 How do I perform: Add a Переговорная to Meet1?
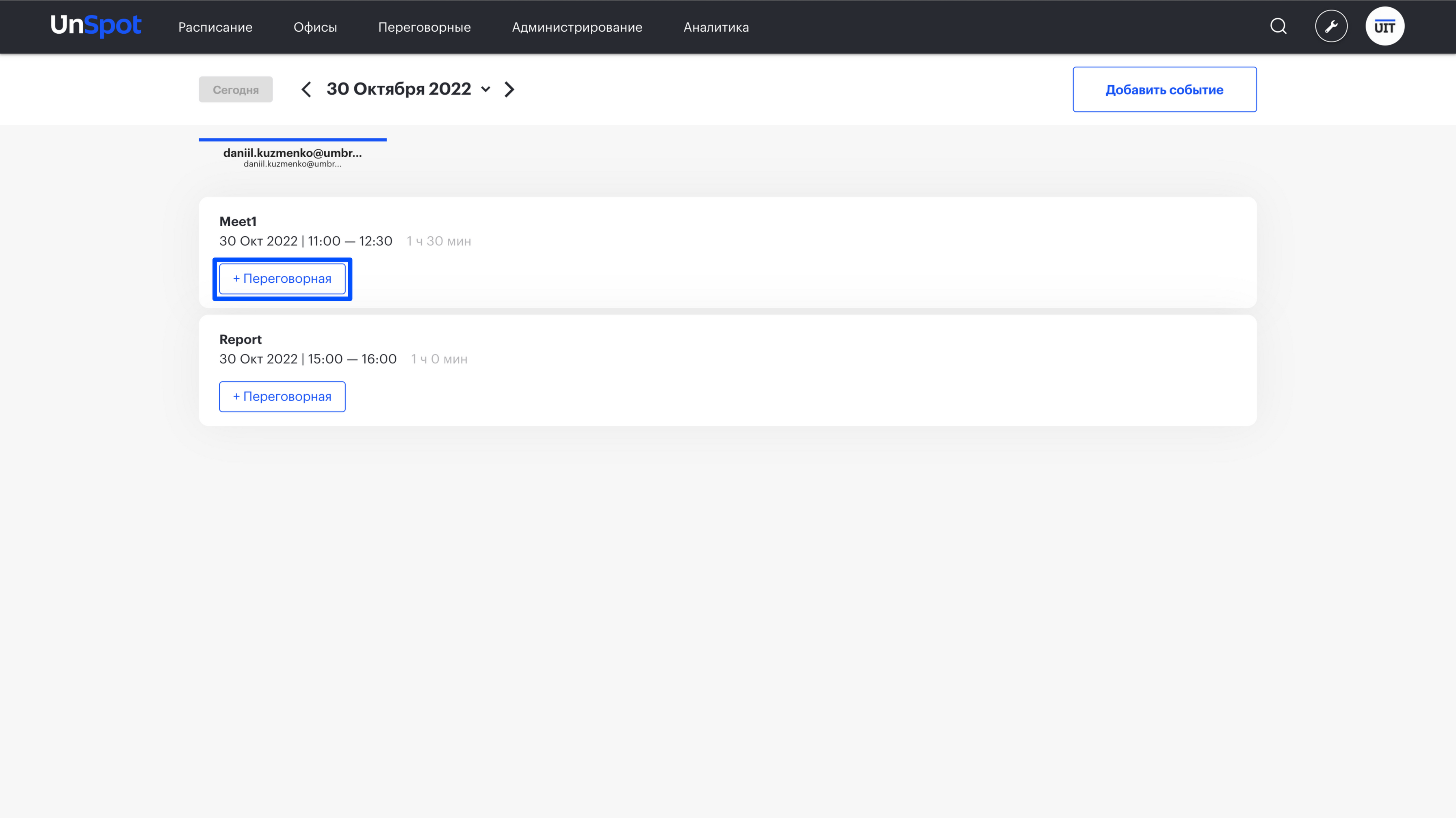click(283, 279)
